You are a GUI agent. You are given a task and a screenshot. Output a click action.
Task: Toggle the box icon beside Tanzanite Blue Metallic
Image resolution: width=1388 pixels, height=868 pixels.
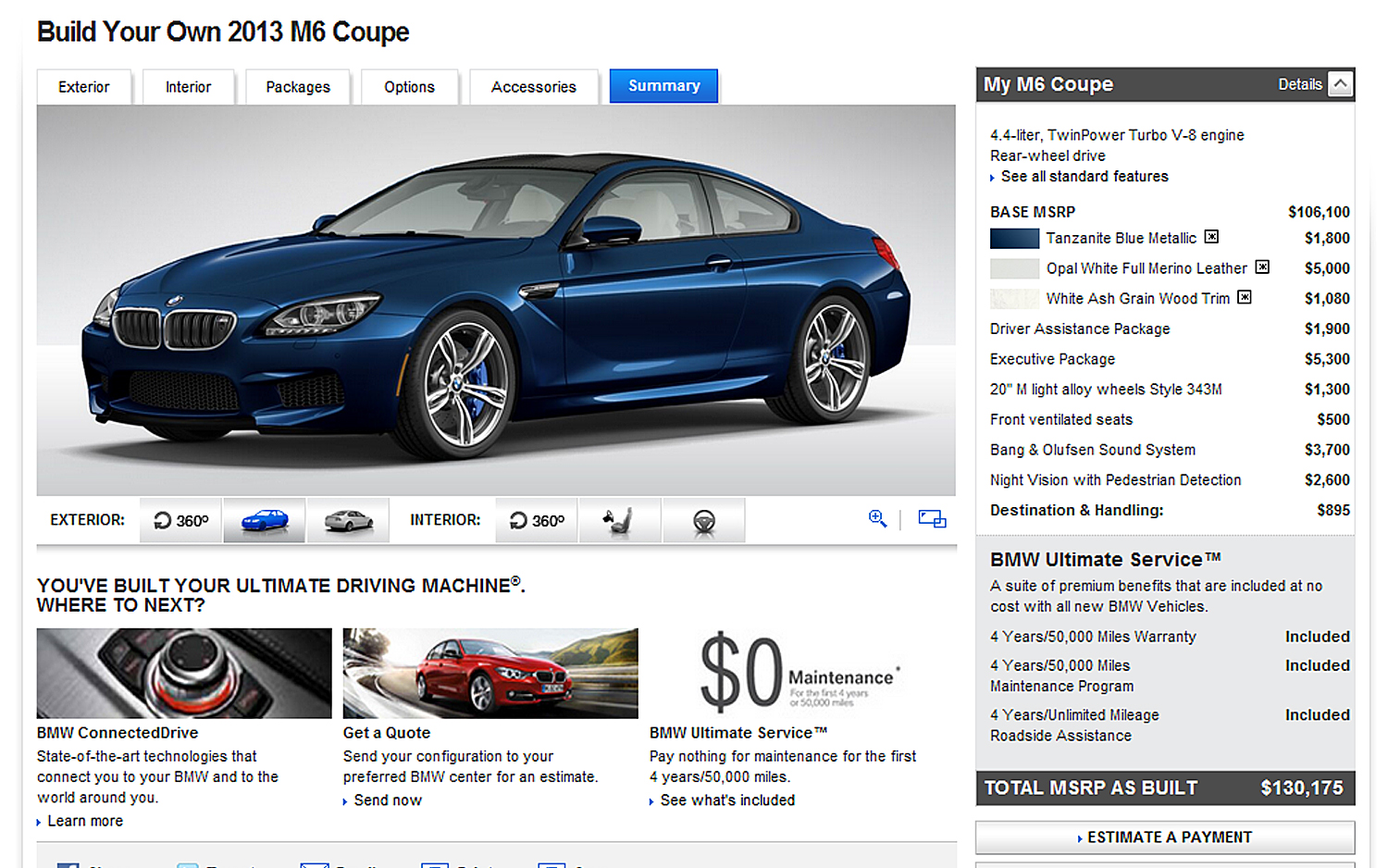pos(1211,237)
